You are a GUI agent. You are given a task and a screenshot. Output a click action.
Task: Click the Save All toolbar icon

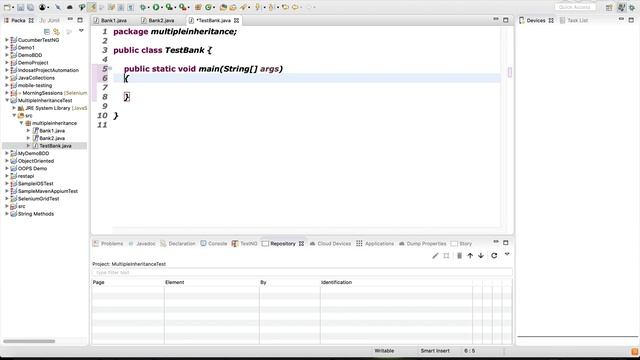30,7
